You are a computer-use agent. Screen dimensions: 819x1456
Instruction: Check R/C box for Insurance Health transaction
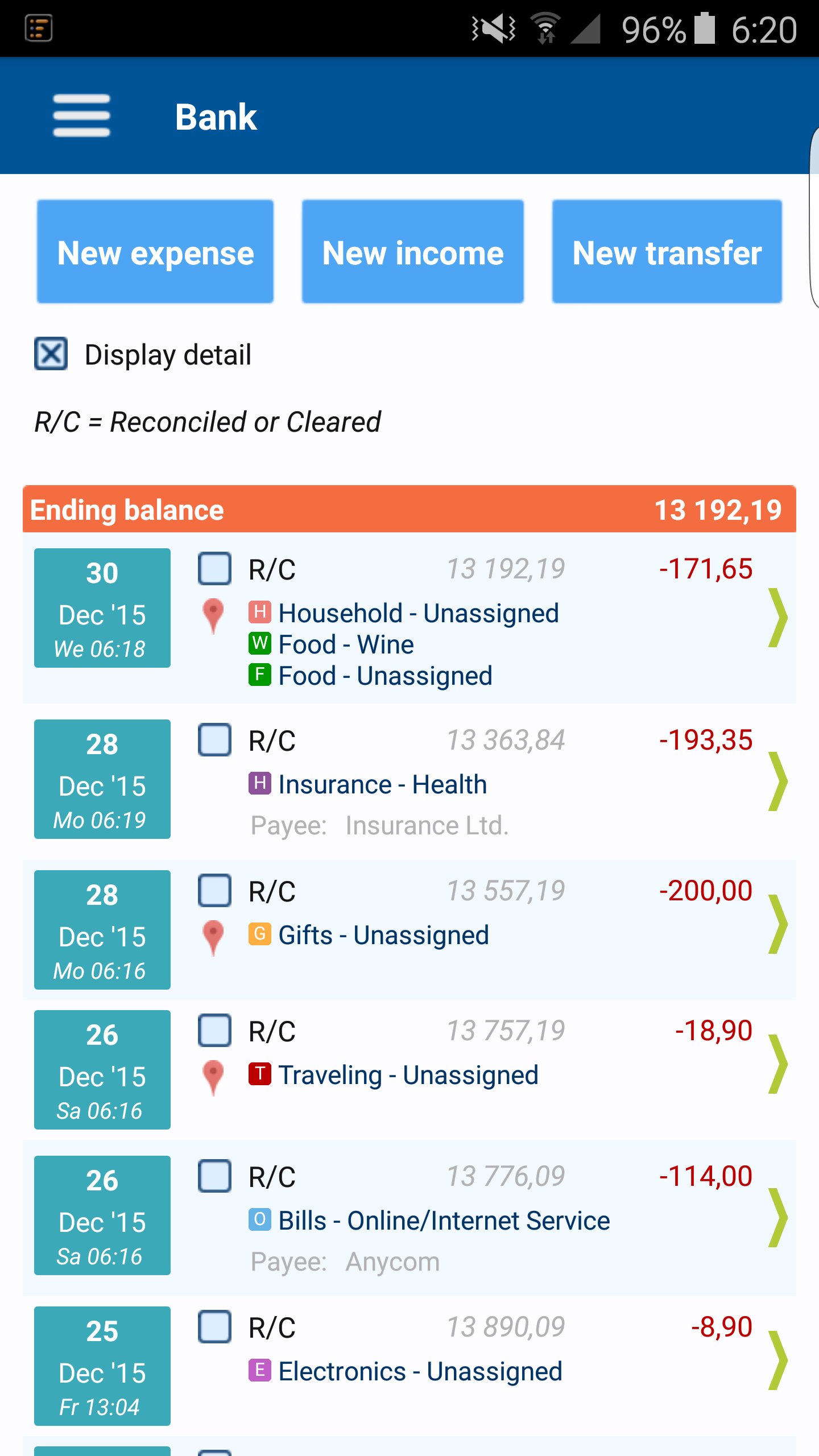pos(214,739)
